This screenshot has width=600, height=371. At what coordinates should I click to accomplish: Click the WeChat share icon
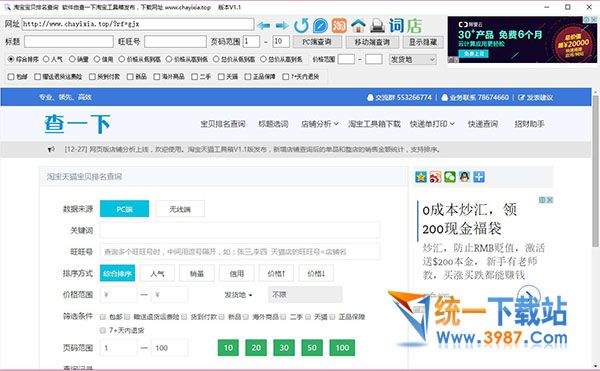click(x=450, y=177)
